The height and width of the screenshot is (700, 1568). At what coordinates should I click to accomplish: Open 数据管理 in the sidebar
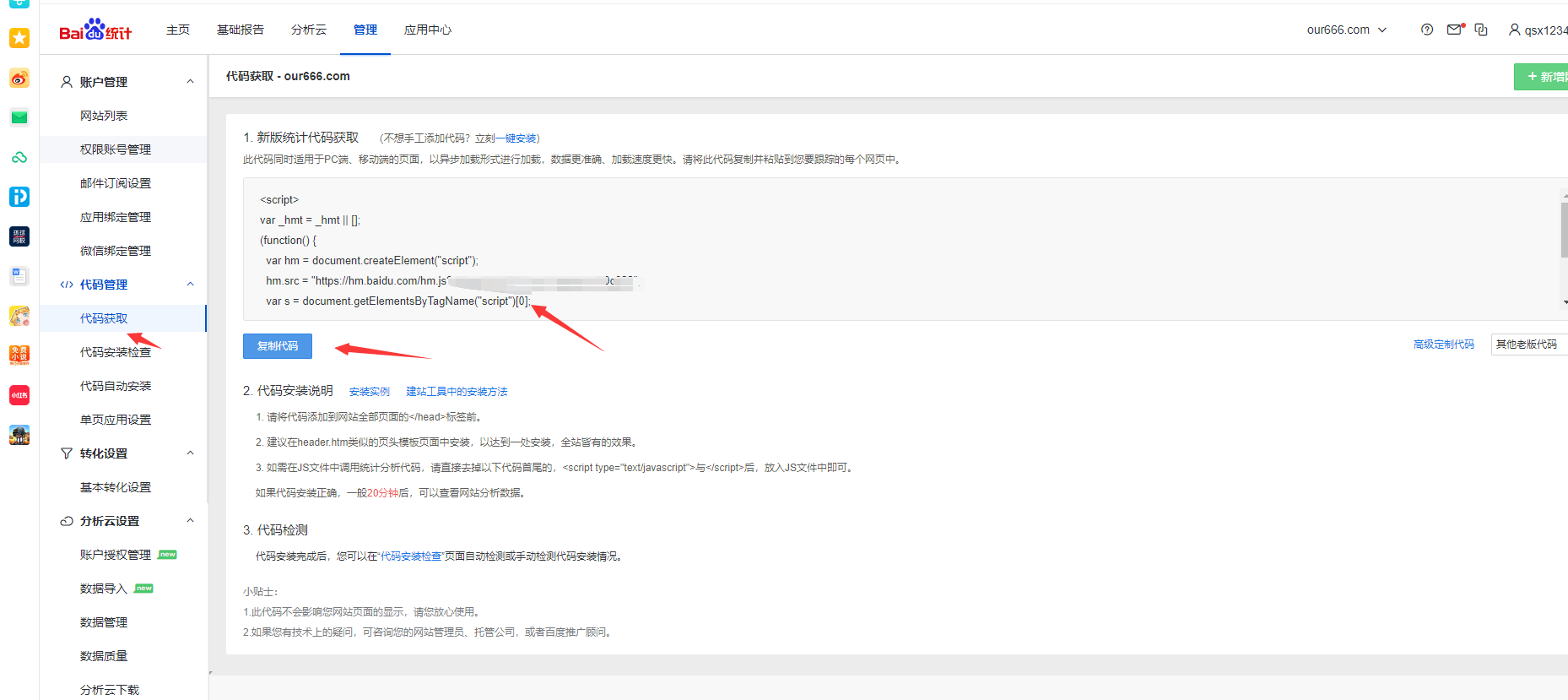(104, 622)
